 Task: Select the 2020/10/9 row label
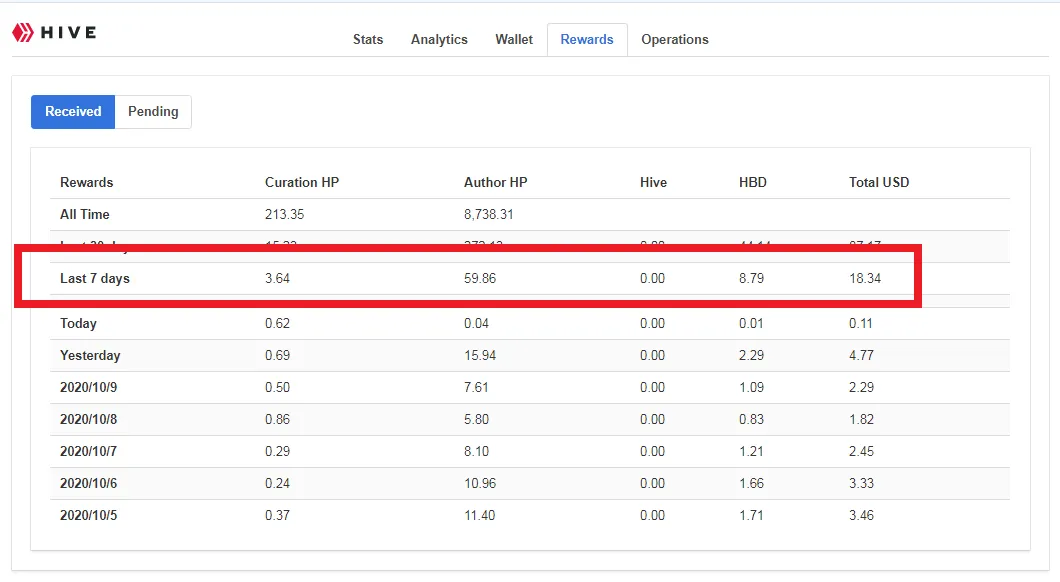click(x=89, y=387)
